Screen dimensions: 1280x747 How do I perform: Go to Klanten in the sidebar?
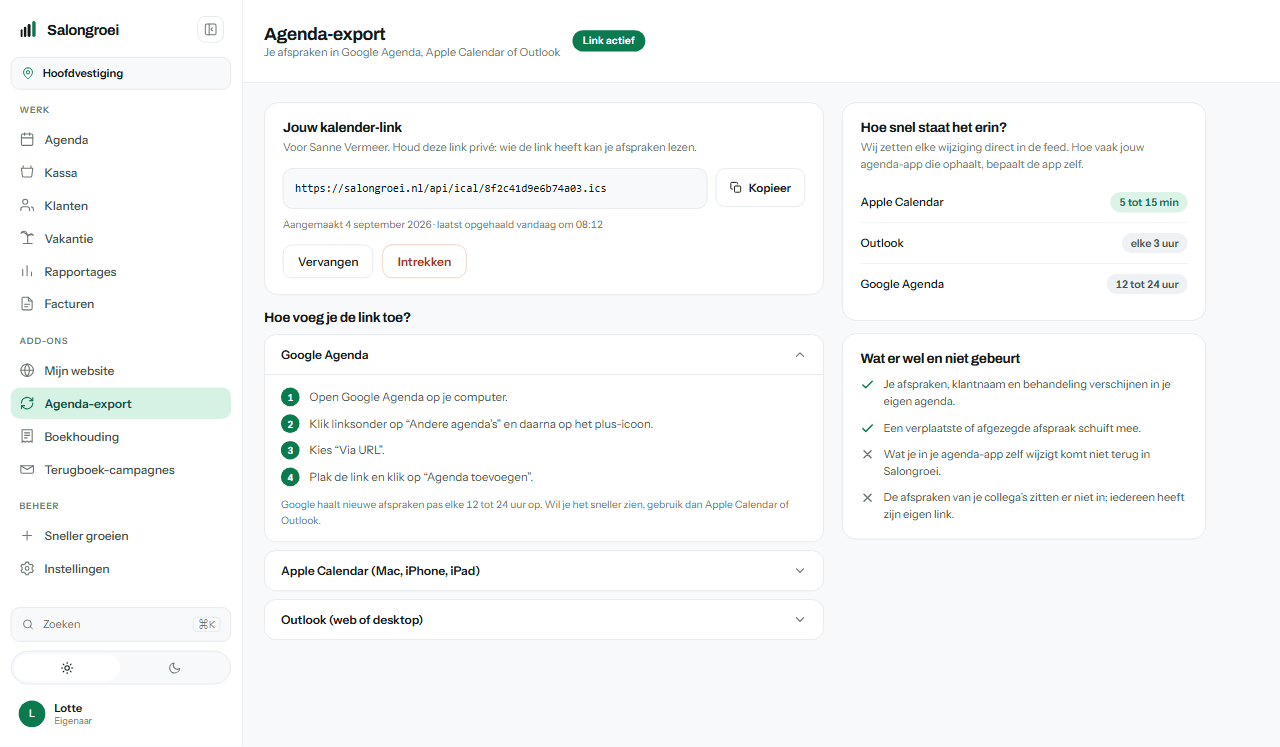tap(121, 206)
